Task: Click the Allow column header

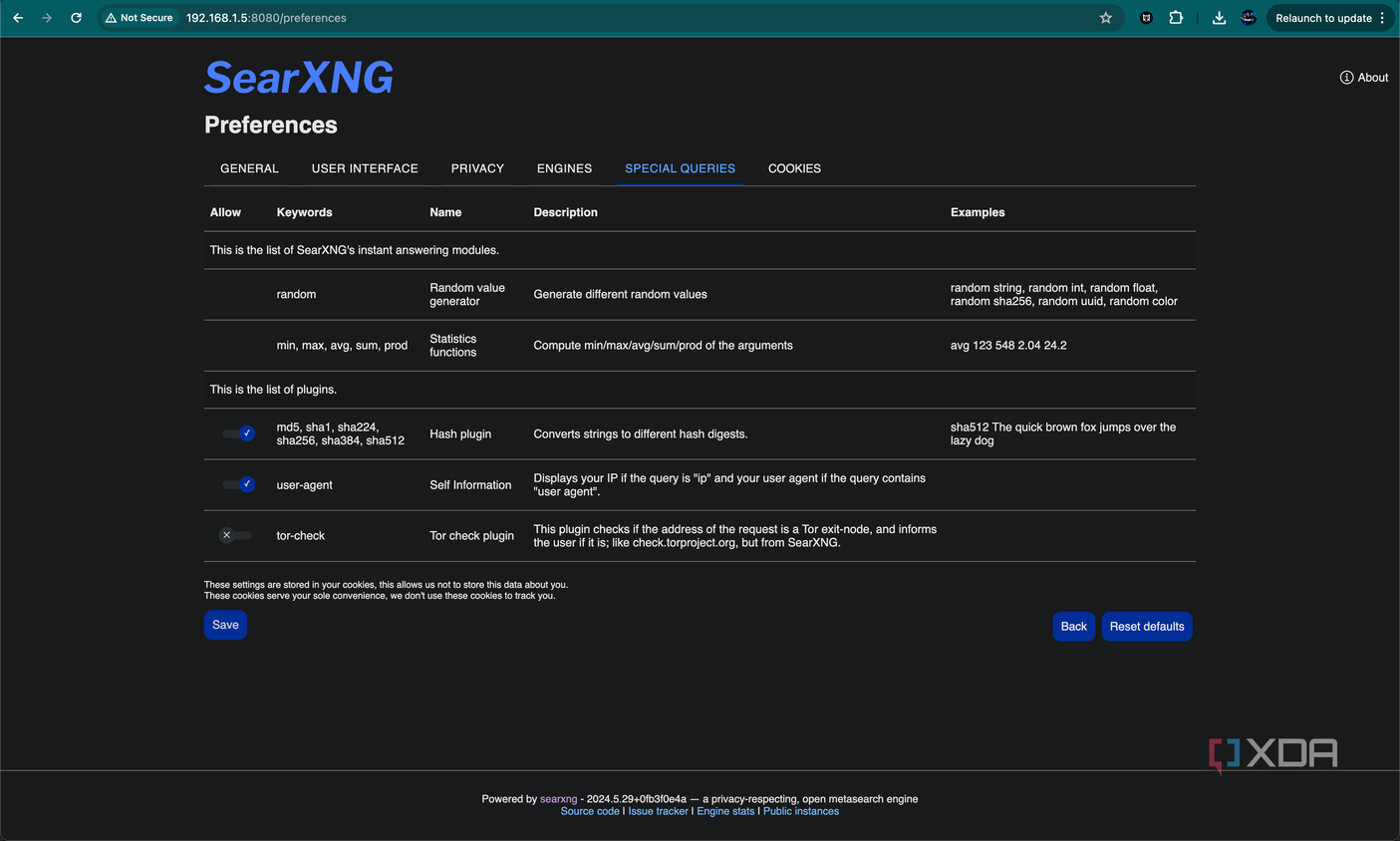Action: coord(225,212)
